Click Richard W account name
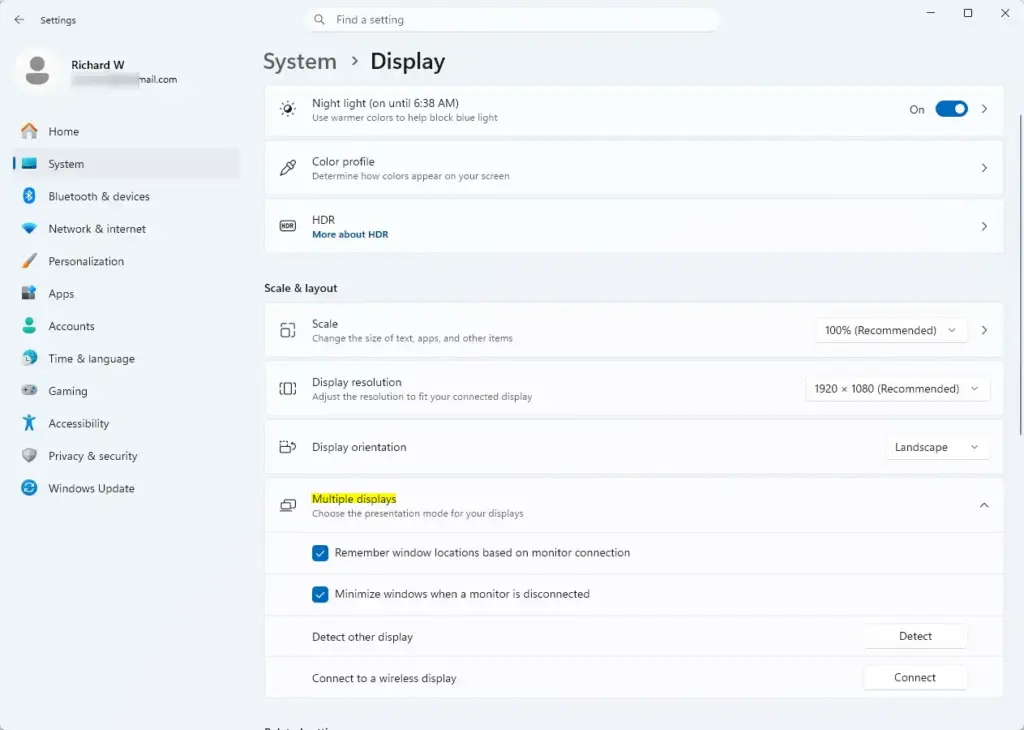Viewport: 1024px width, 730px height. [97, 65]
